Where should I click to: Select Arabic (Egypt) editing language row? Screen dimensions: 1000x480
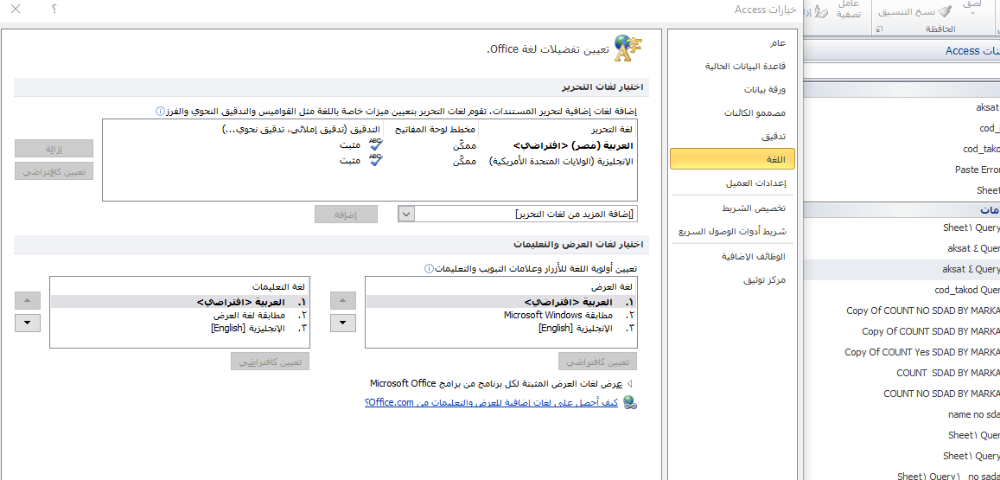coord(369,145)
